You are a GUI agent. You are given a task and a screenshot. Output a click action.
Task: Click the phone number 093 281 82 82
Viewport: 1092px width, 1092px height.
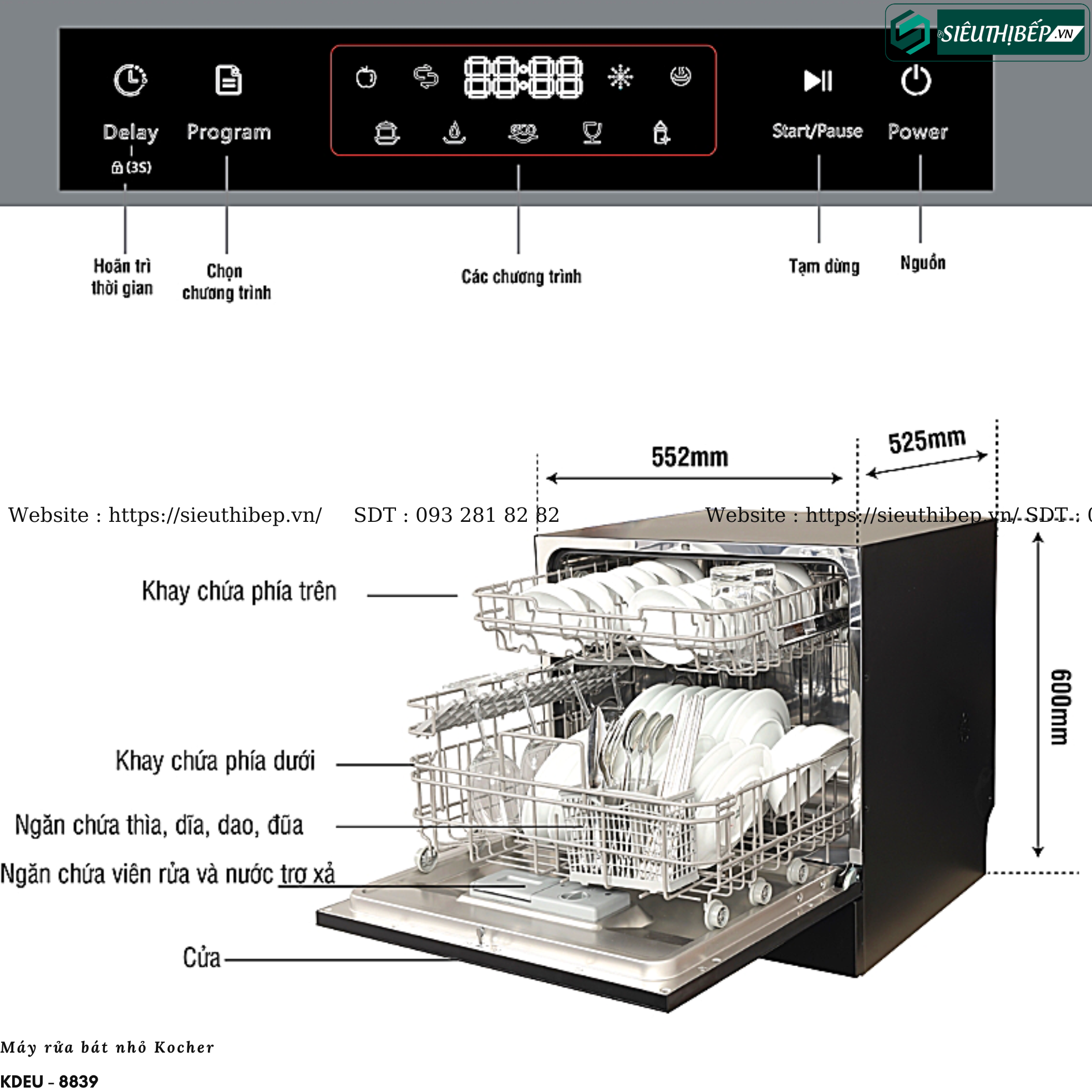[487, 515]
